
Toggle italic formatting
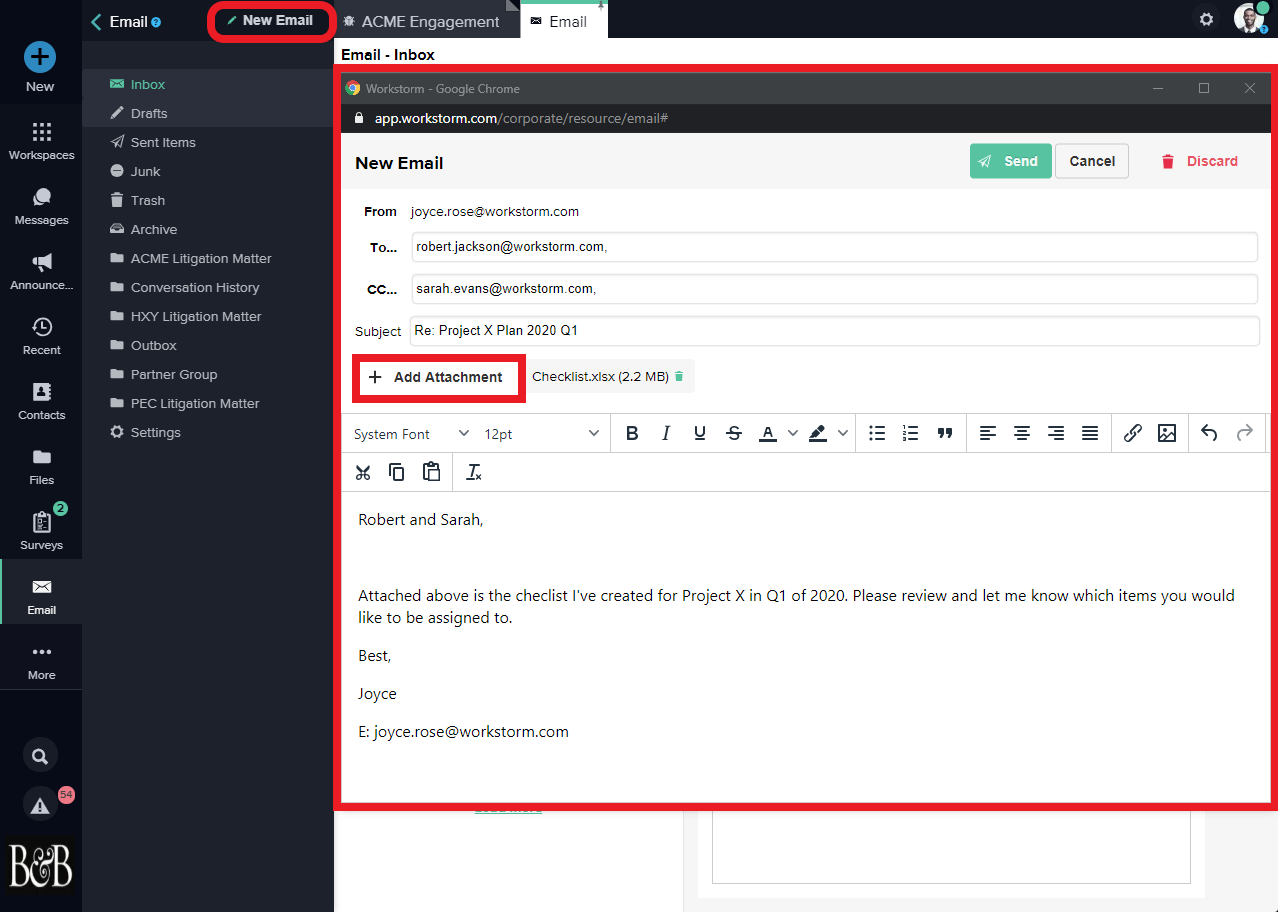pos(666,433)
